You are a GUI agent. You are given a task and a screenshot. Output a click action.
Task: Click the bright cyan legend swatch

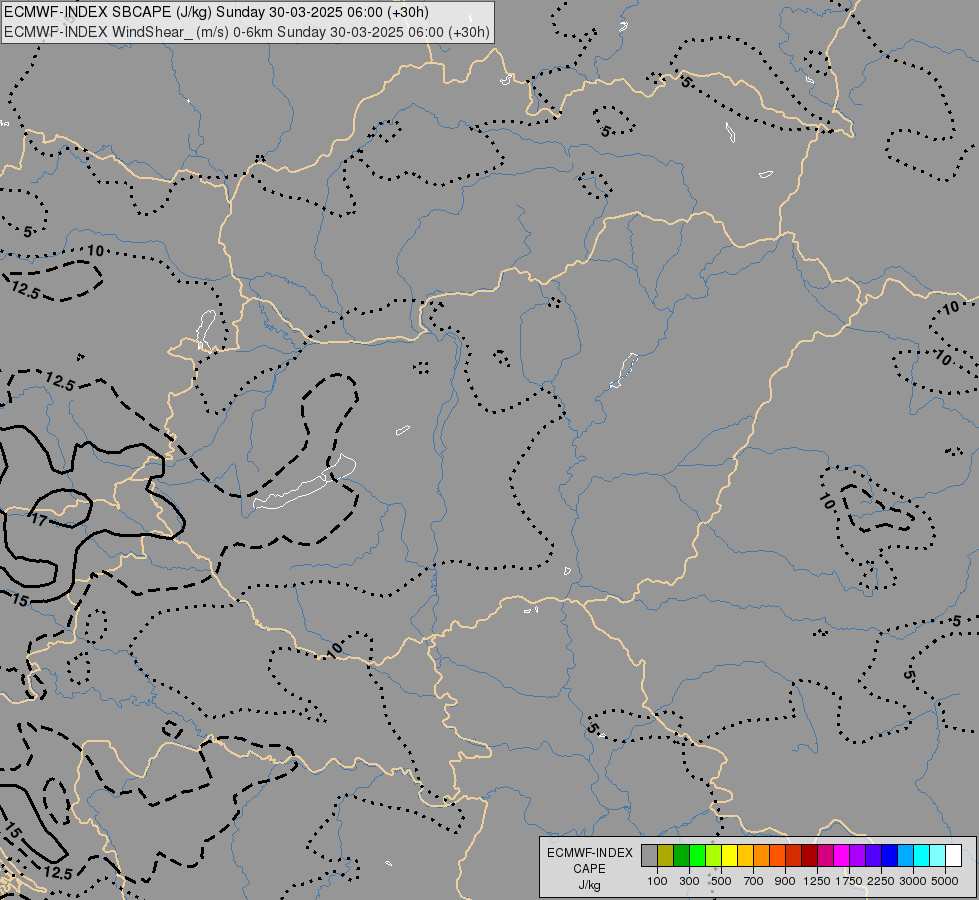[922, 855]
